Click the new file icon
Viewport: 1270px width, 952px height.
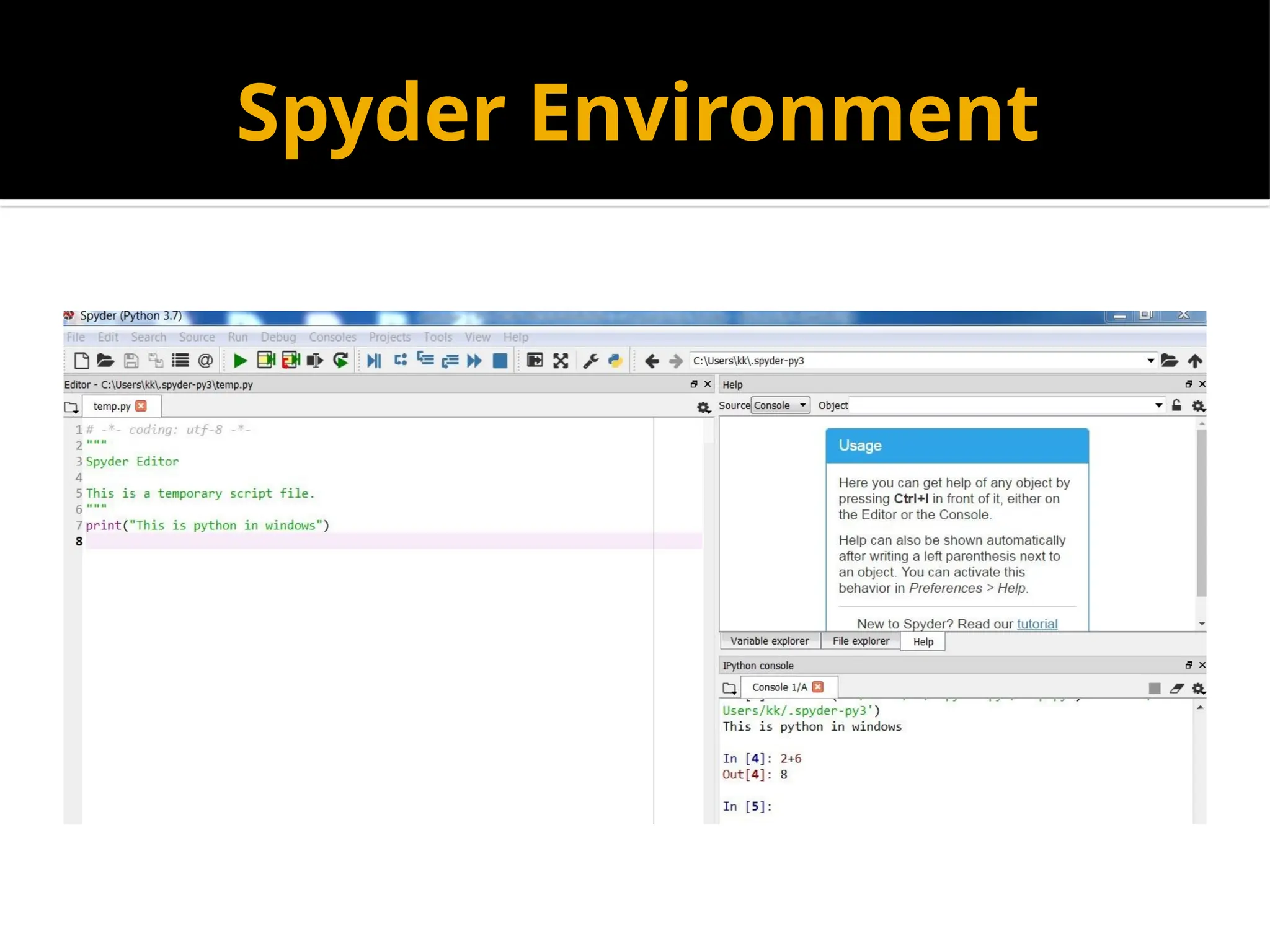click(81, 361)
